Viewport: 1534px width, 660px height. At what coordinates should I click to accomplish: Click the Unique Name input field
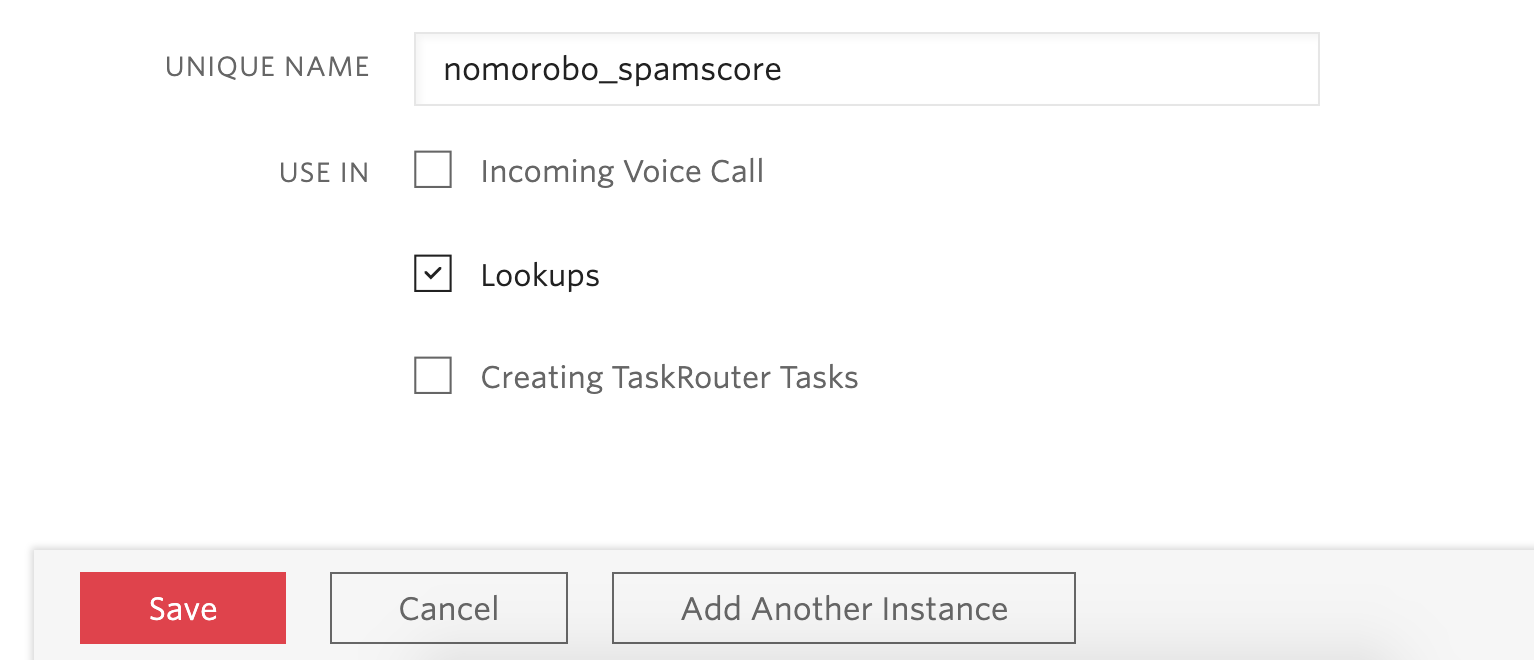click(866, 69)
